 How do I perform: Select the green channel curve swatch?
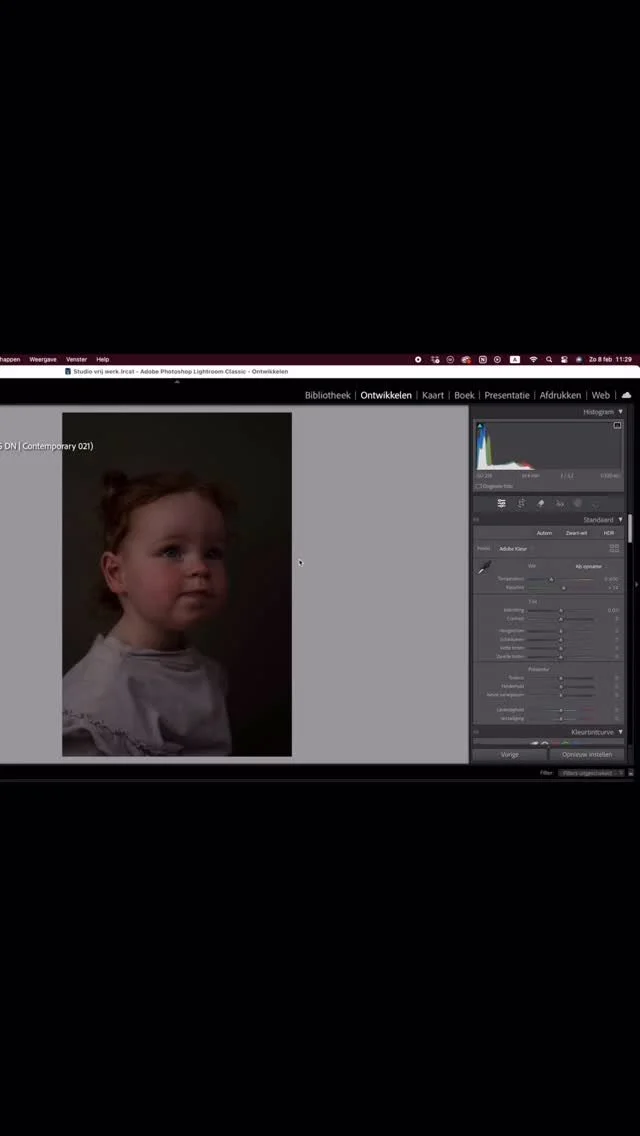565,743
